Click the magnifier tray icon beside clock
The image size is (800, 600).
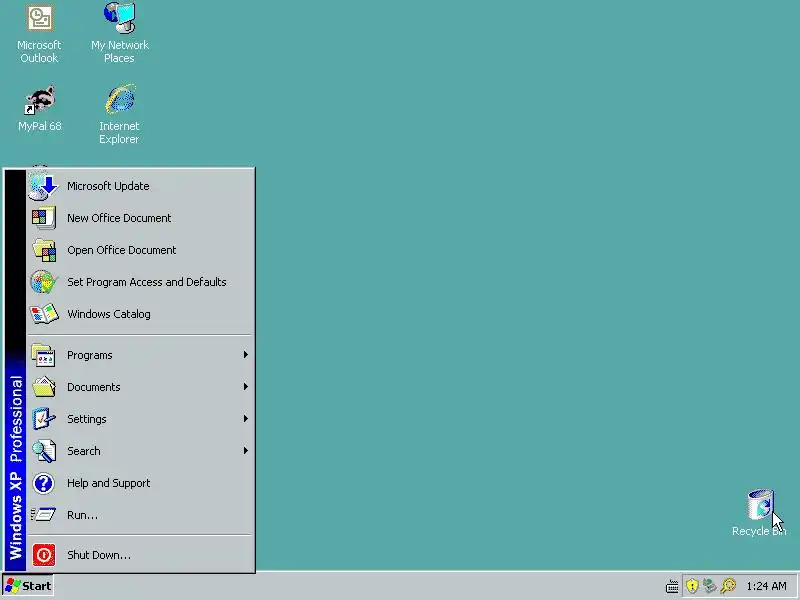pyautogui.click(x=728, y=586)
